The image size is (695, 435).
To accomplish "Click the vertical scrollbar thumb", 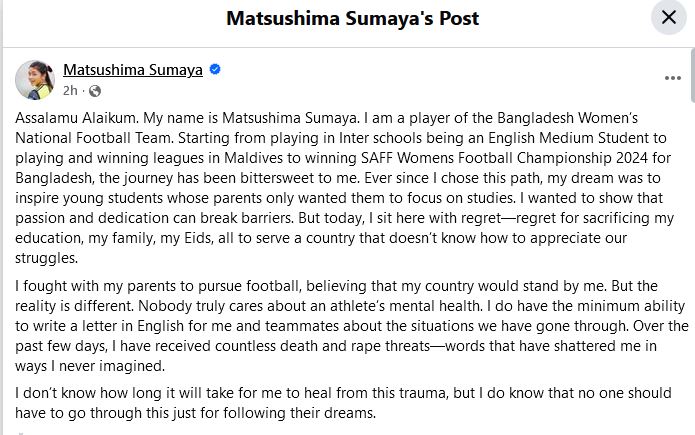I will pyautogui.click(x=691, y=68).
